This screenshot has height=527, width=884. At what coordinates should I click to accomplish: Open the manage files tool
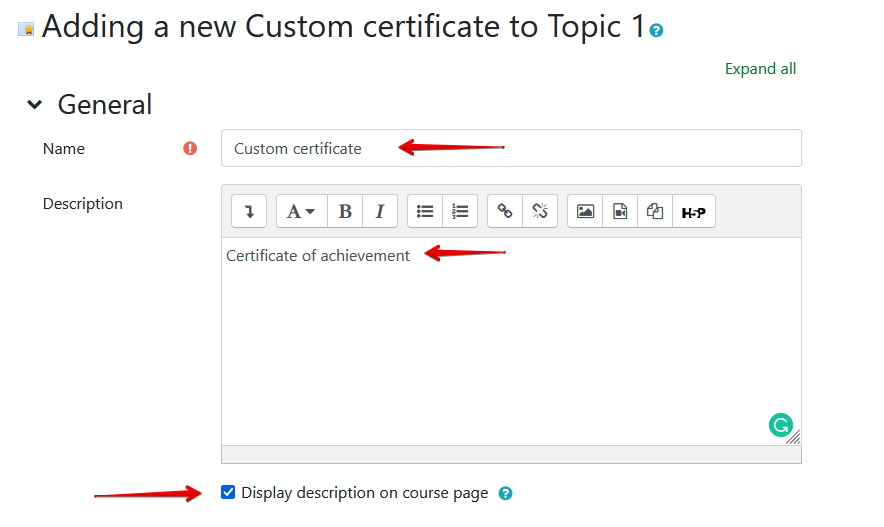655,211
